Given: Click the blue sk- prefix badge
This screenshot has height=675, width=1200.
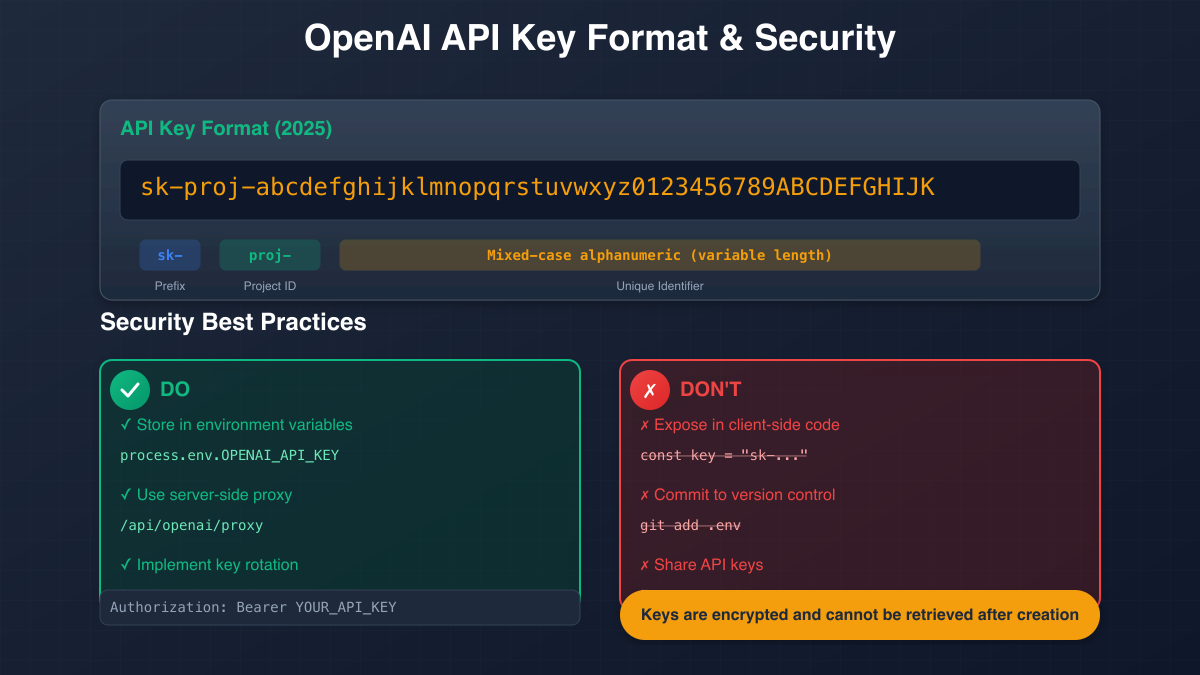Looking at the screenshot, I should [x=170, y=255].
